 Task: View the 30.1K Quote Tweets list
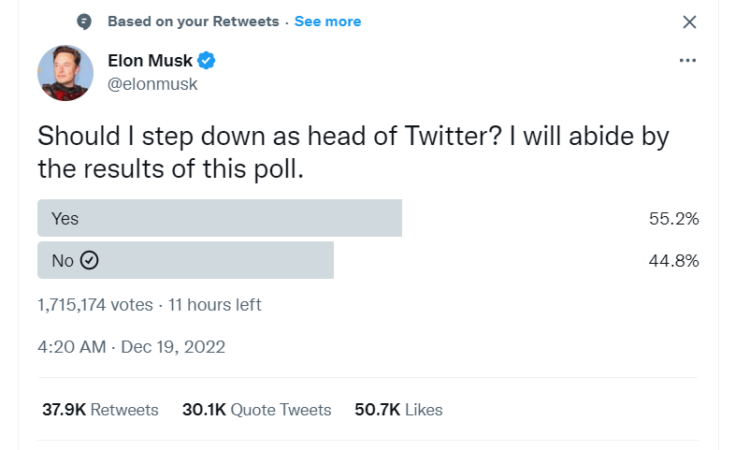coord(256,410)
